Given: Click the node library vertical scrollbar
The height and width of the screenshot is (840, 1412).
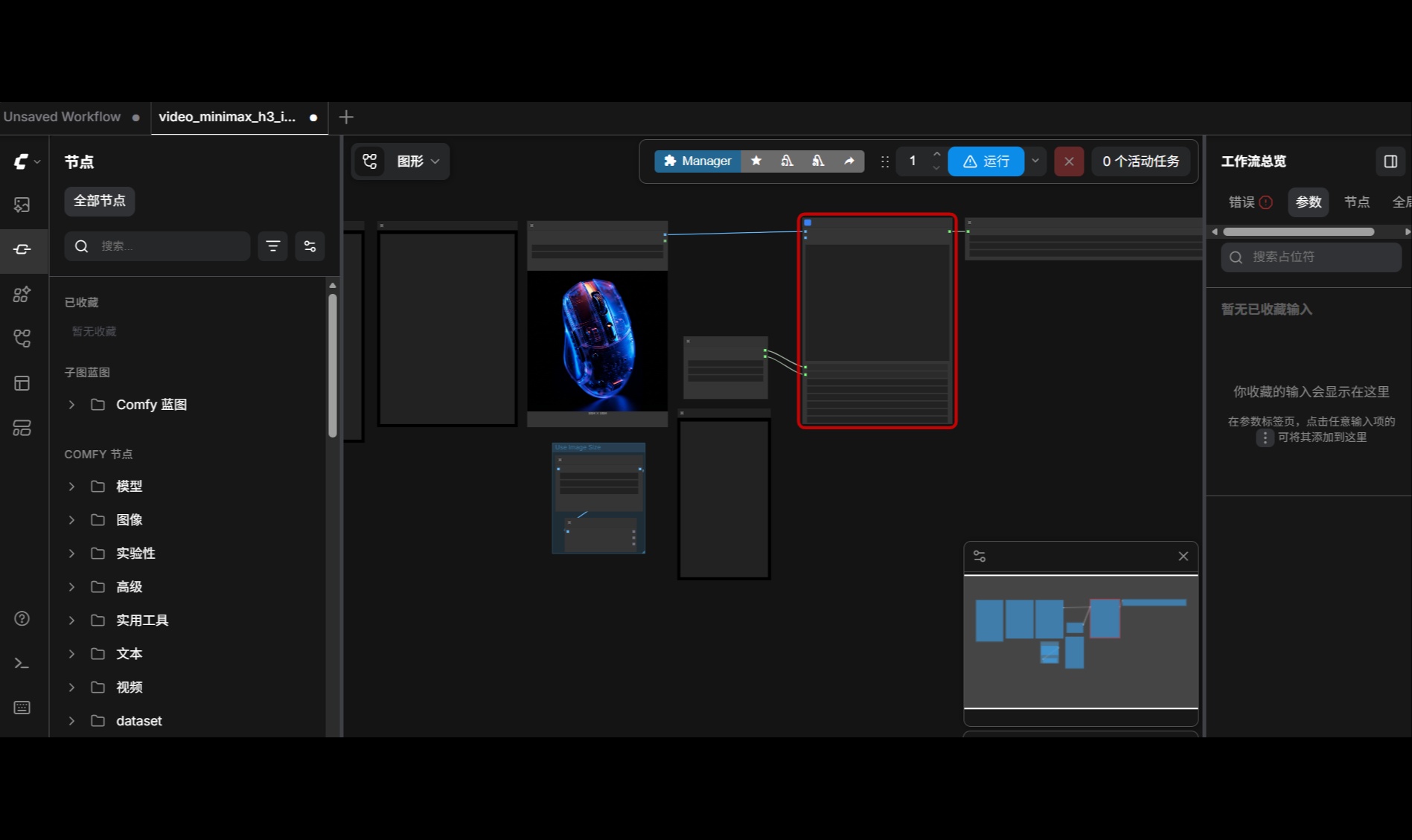Looking at the screenshot, I should click(333, 365).
